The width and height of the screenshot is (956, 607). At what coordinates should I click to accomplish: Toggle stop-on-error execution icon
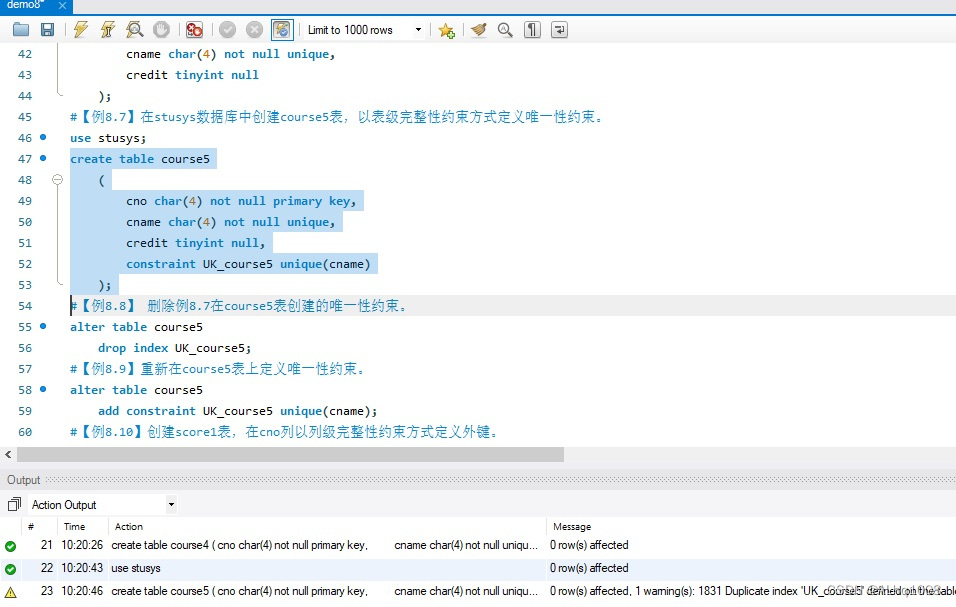tap(194, 29)
